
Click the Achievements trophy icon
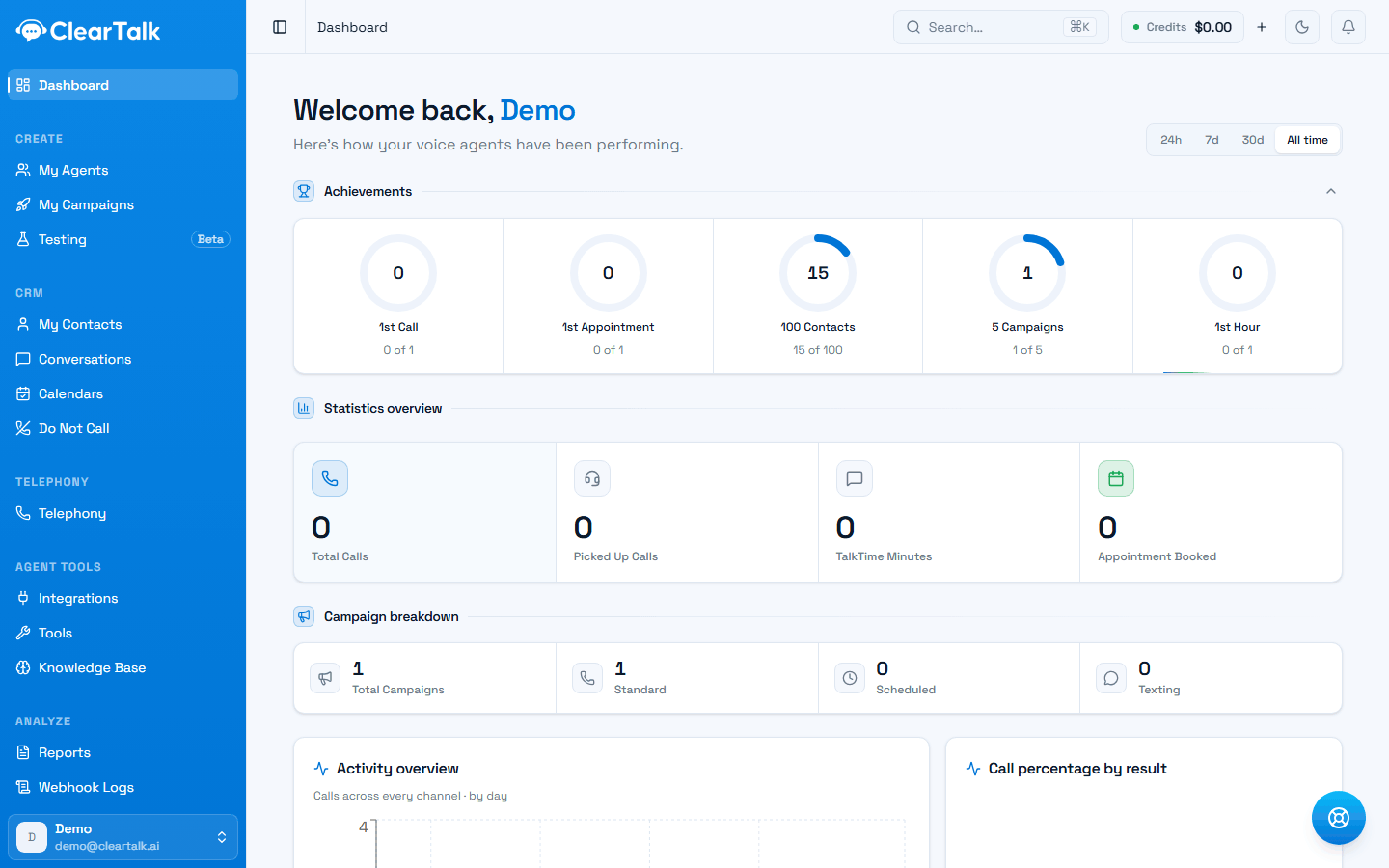point(304,191)
